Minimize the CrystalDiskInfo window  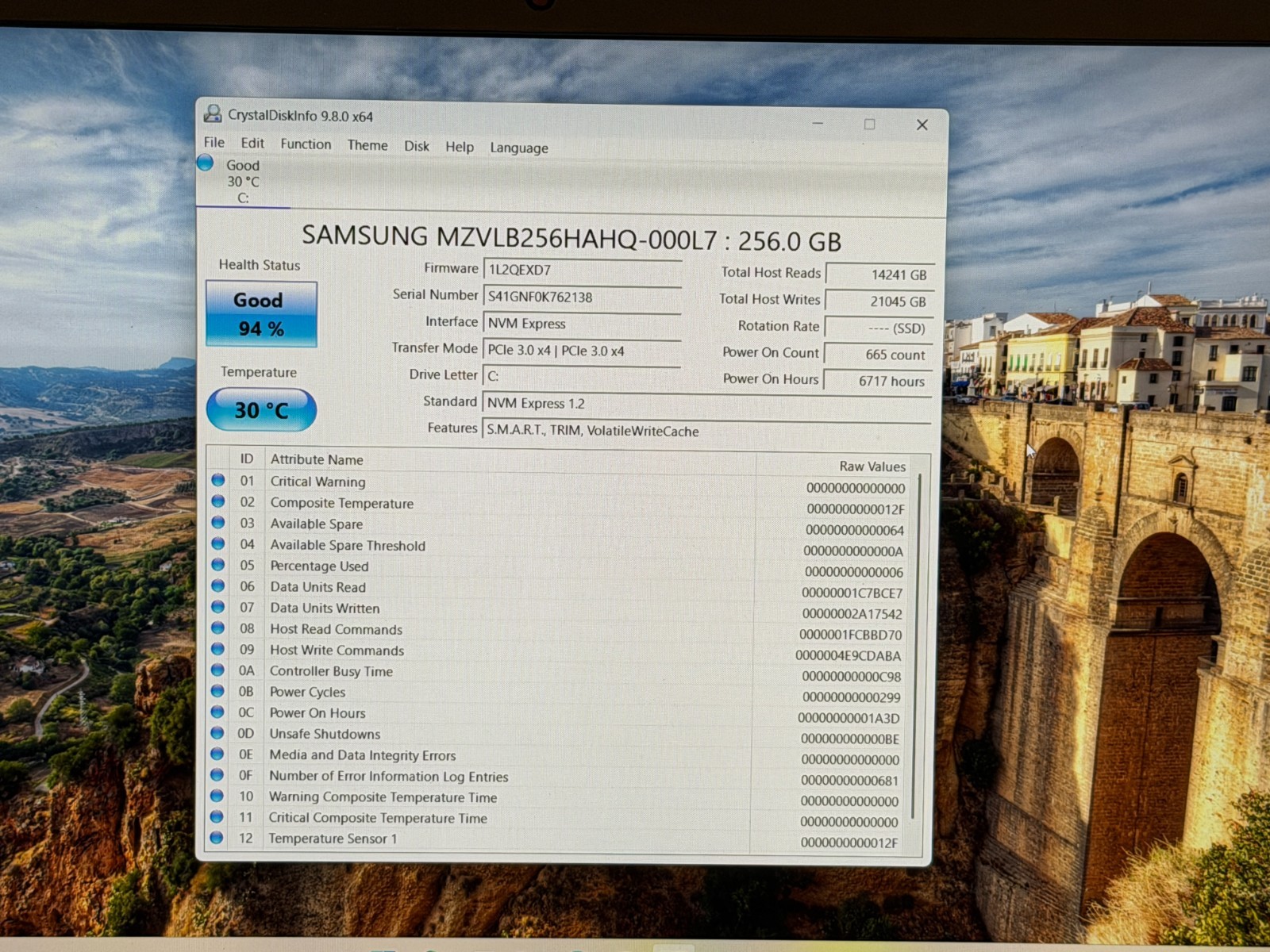(x=818, y=123)
